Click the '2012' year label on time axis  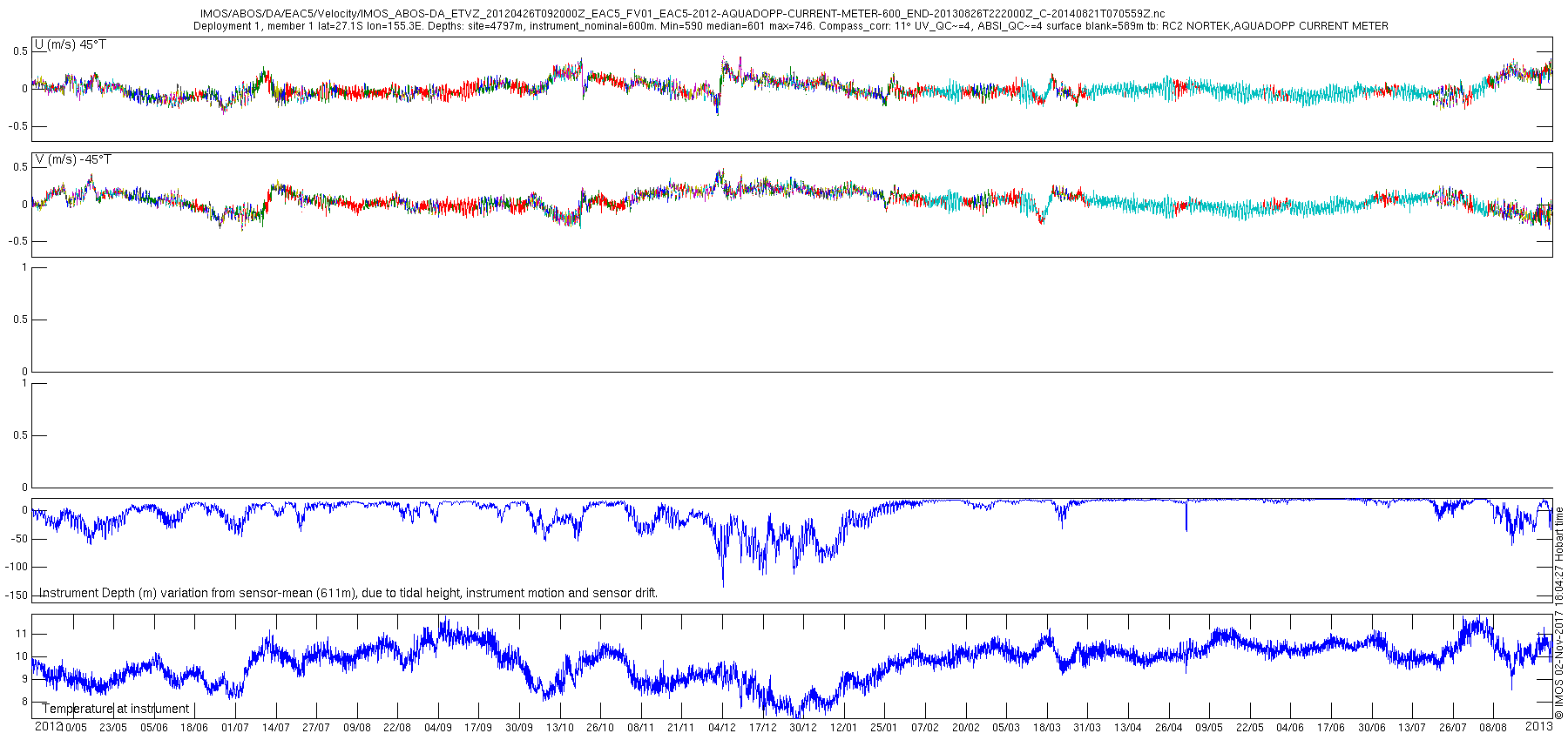[48, 726]
